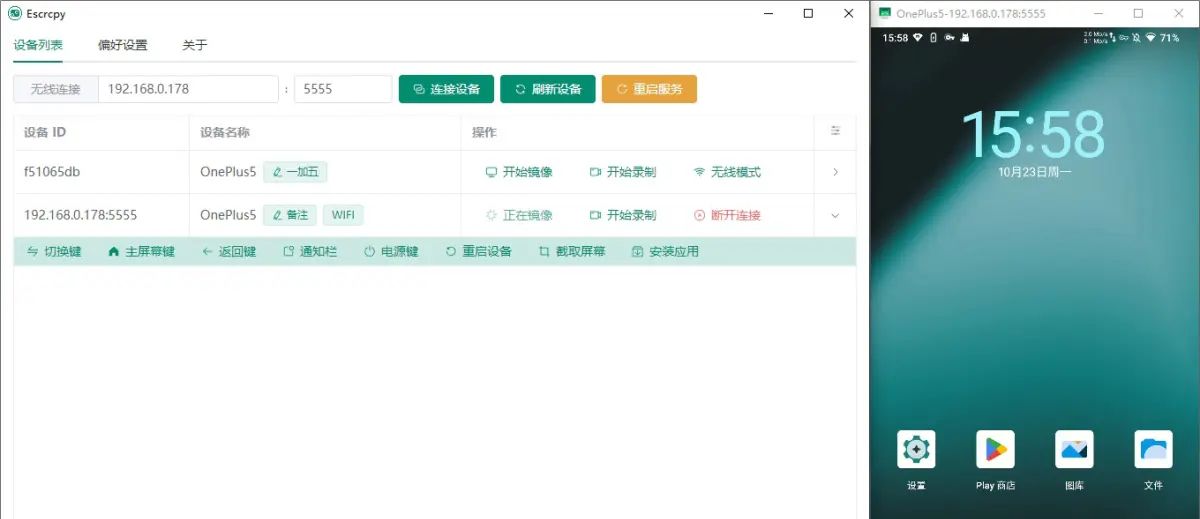Open 文件 app on the phone mirror
The height and width of the screenshot is (519, 1200).
coord(1153,460)
